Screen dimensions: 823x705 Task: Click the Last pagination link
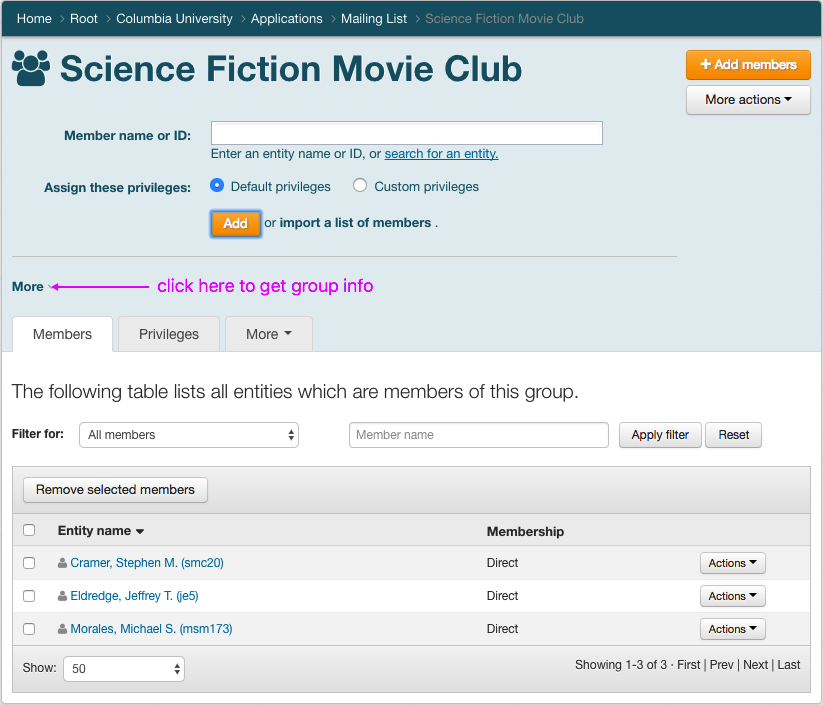point(789,665)
